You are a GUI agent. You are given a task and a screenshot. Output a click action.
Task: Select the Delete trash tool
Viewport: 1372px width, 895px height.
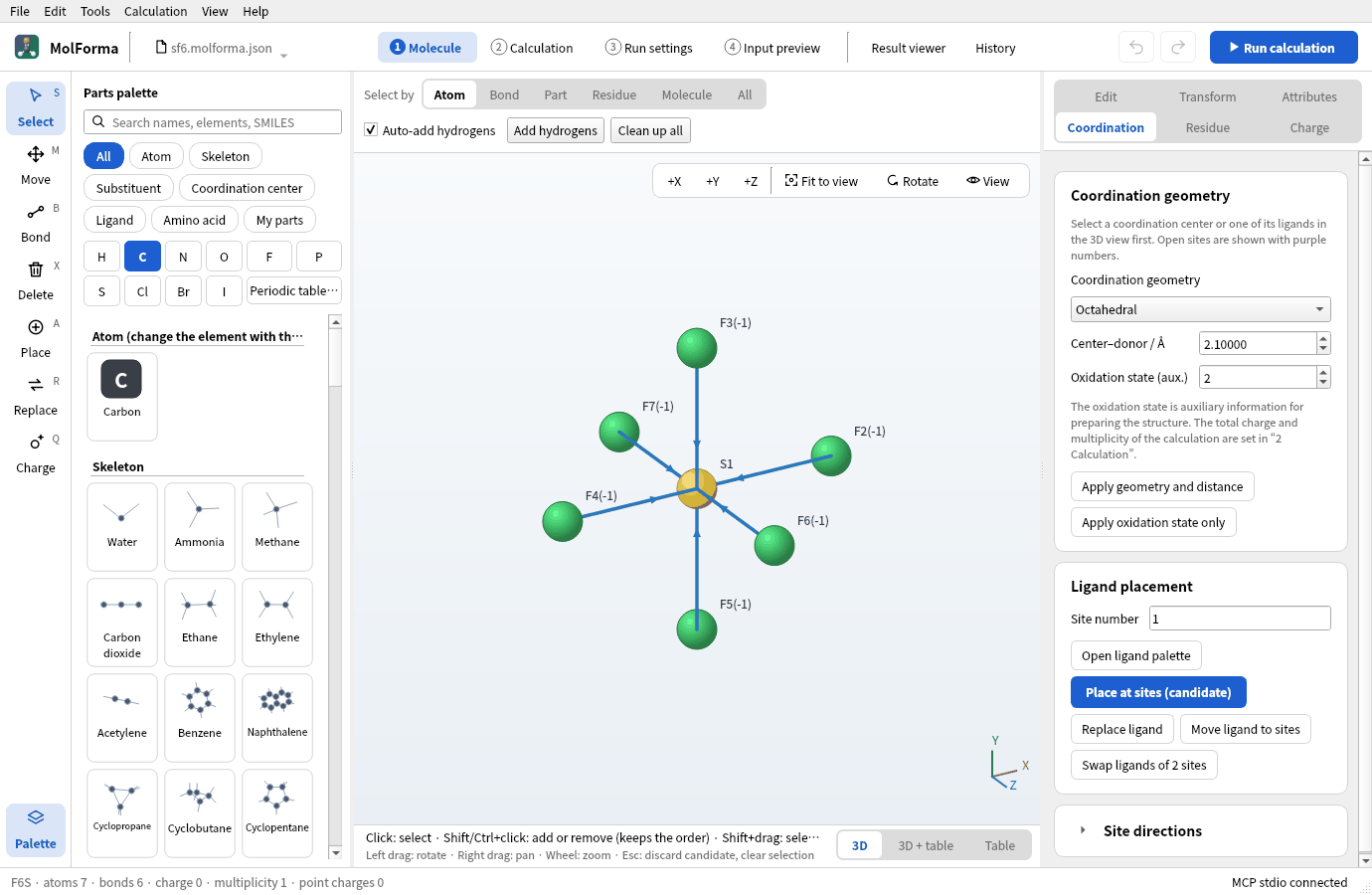36,280
